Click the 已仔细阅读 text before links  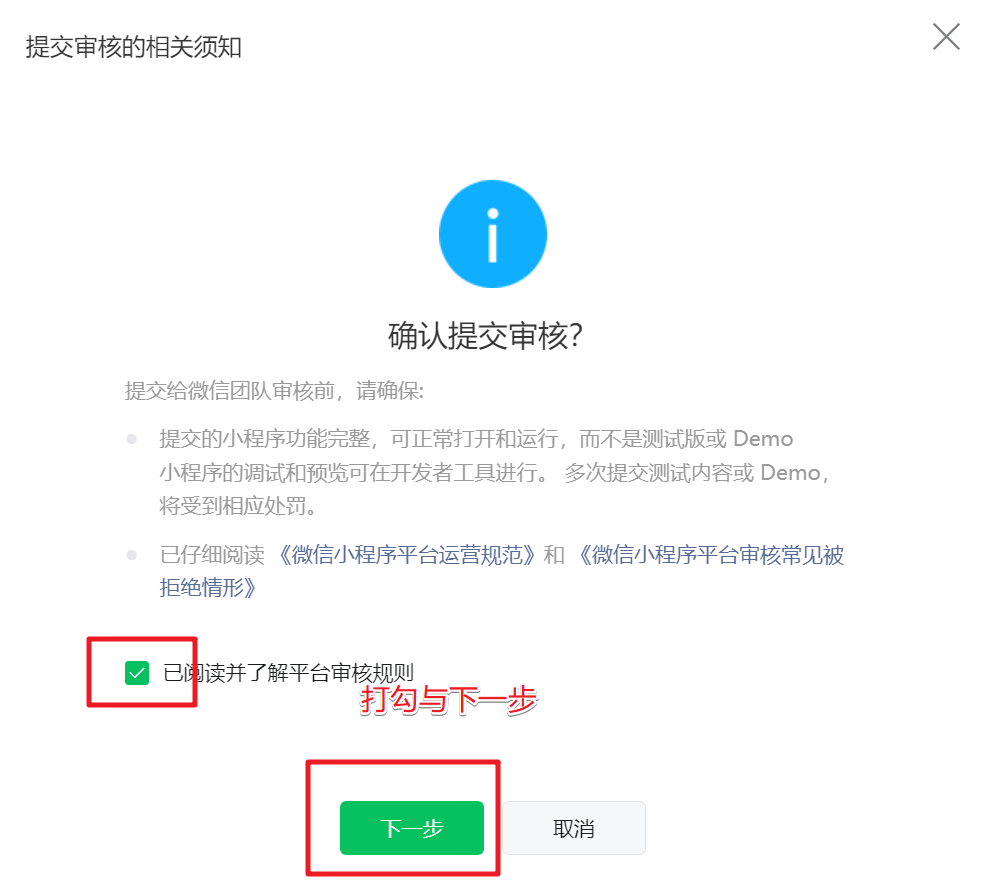(x=212, y=555)
